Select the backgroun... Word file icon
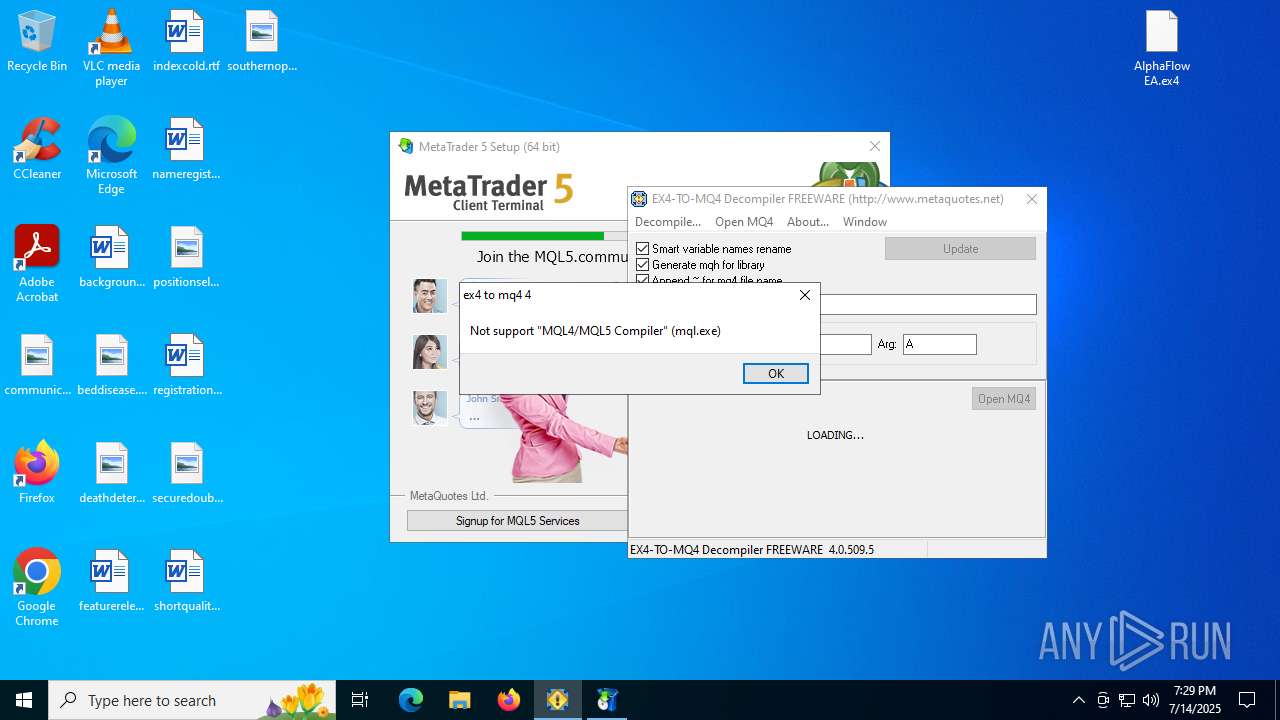 [111, 257]
